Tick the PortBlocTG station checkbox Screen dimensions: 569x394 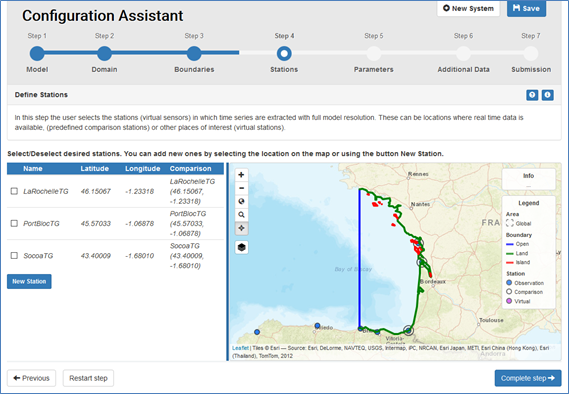(x=14, y=223)
